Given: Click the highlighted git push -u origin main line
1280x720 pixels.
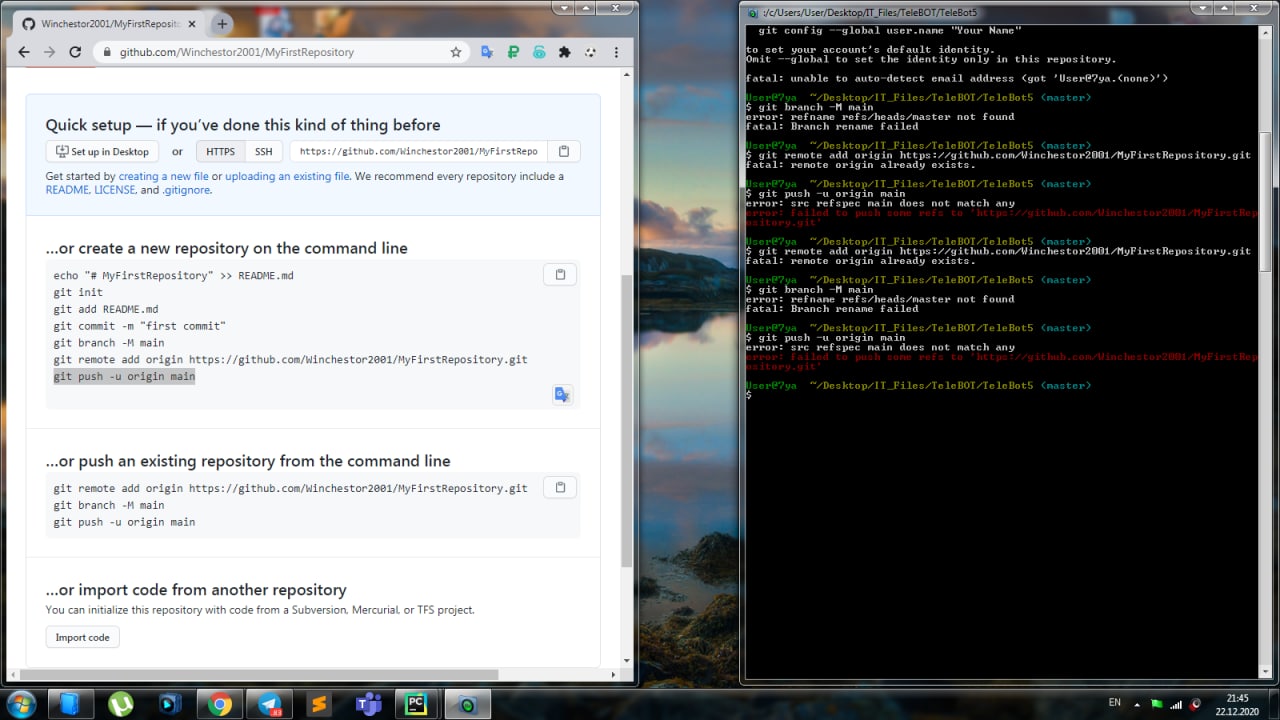Looking at the screenshot, I should point(124,377).
